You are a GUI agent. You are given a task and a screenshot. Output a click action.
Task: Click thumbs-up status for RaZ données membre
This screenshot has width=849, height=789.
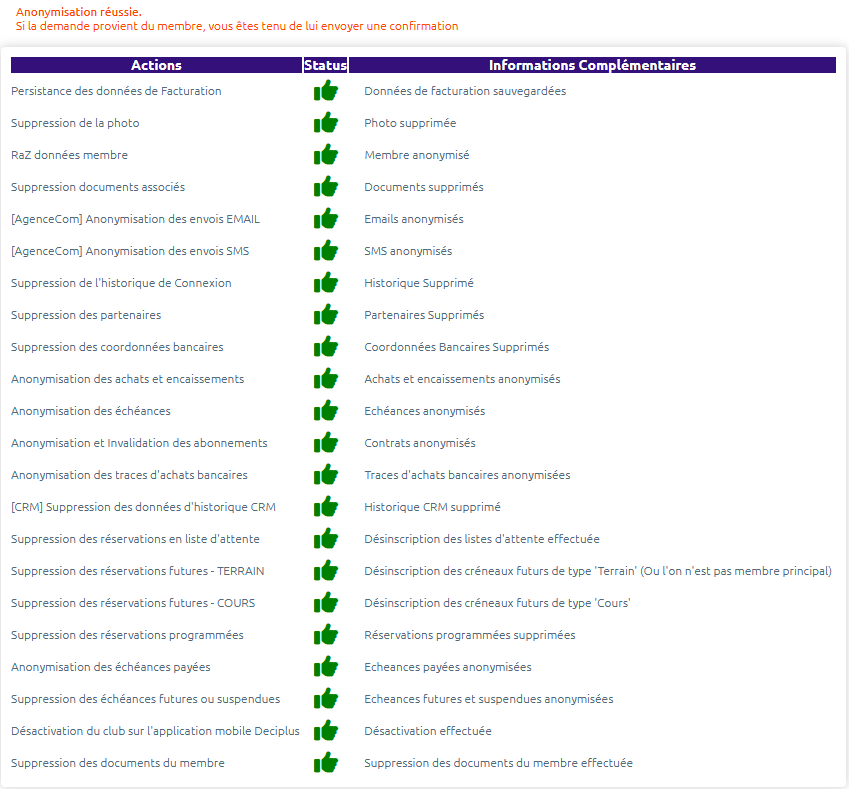325,155
